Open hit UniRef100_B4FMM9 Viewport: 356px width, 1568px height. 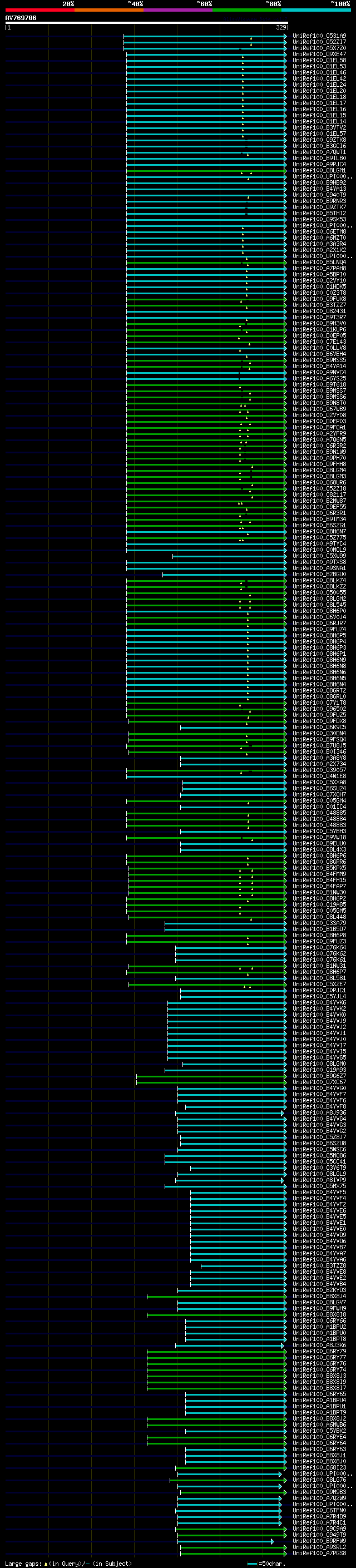pyautogui.click(x=319, y=874)
